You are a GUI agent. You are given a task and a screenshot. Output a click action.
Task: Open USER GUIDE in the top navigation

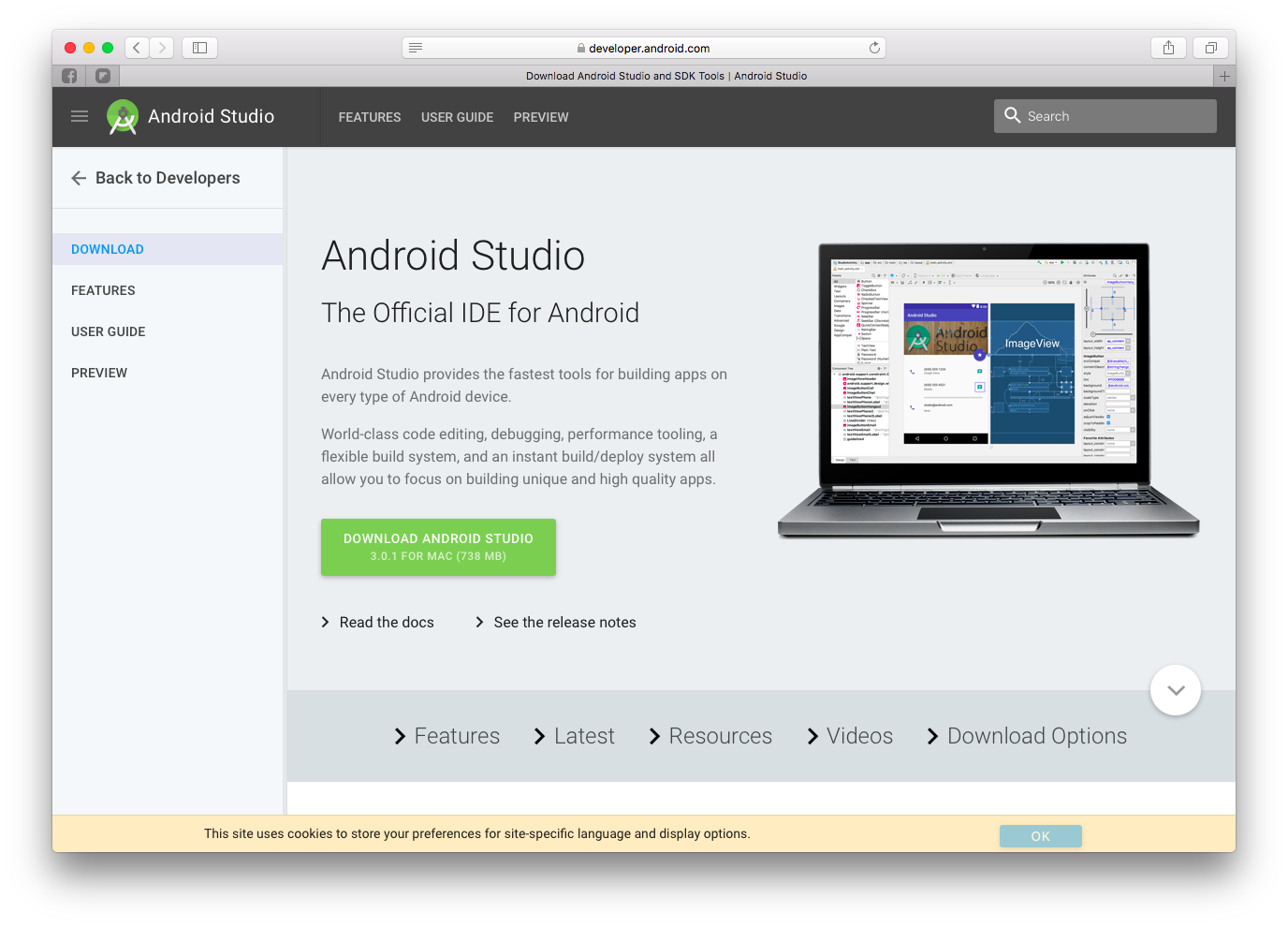(457, 117)
